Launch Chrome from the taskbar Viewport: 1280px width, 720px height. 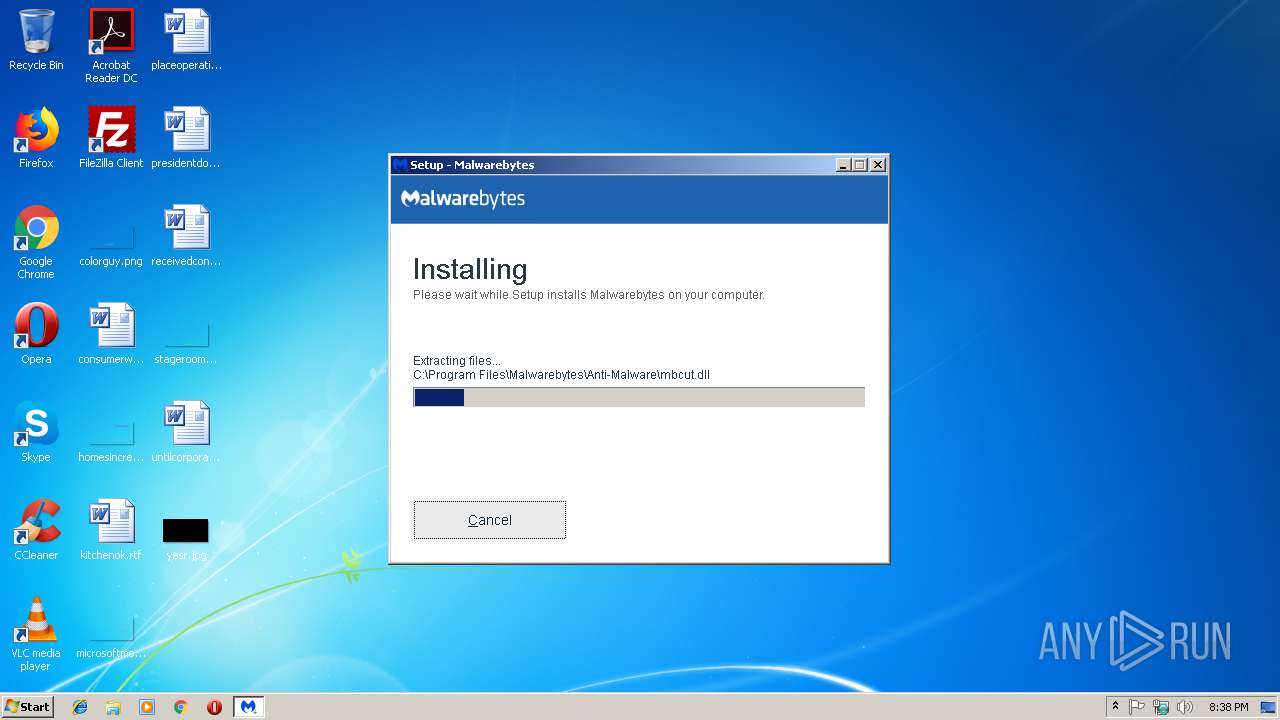pyautogui.click(x=181, y=707)
